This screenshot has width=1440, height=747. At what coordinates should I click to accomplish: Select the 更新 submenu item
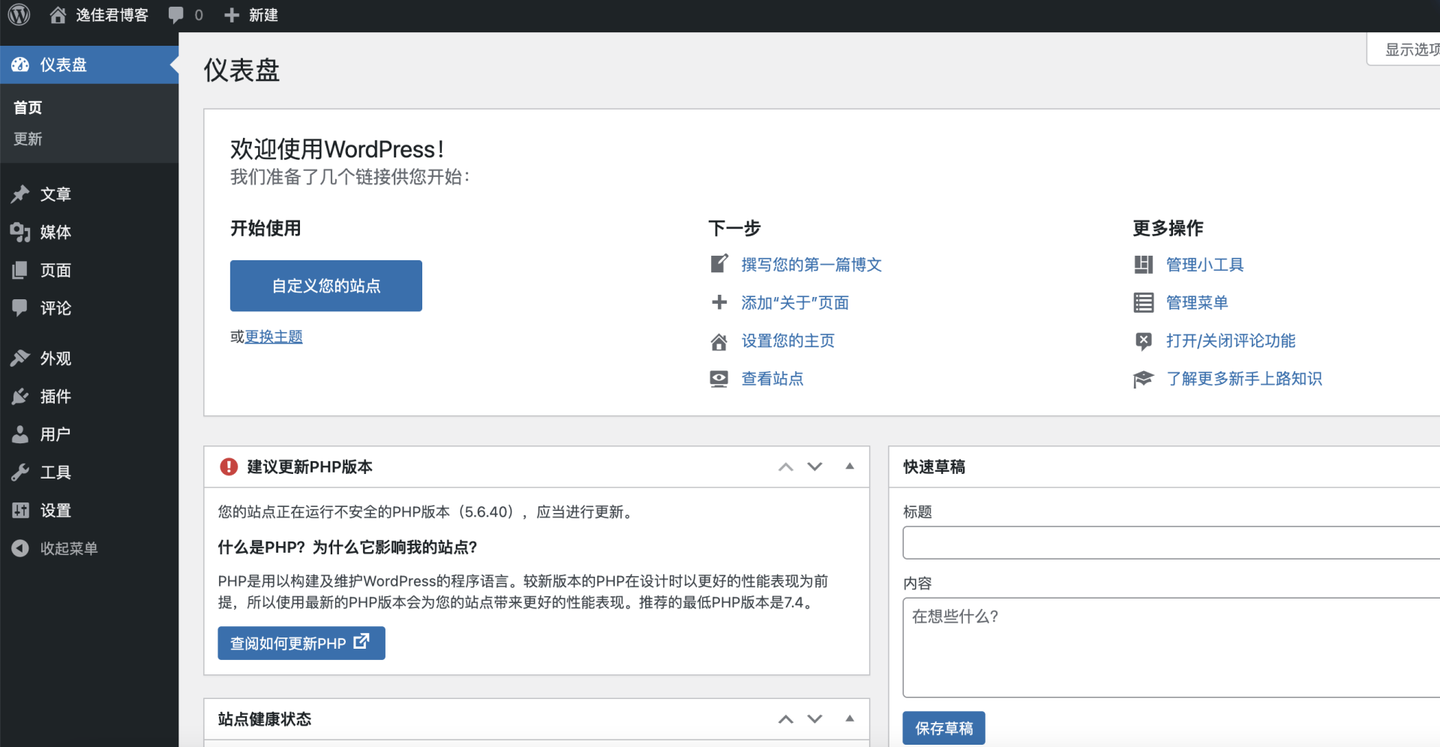(28, 139)
